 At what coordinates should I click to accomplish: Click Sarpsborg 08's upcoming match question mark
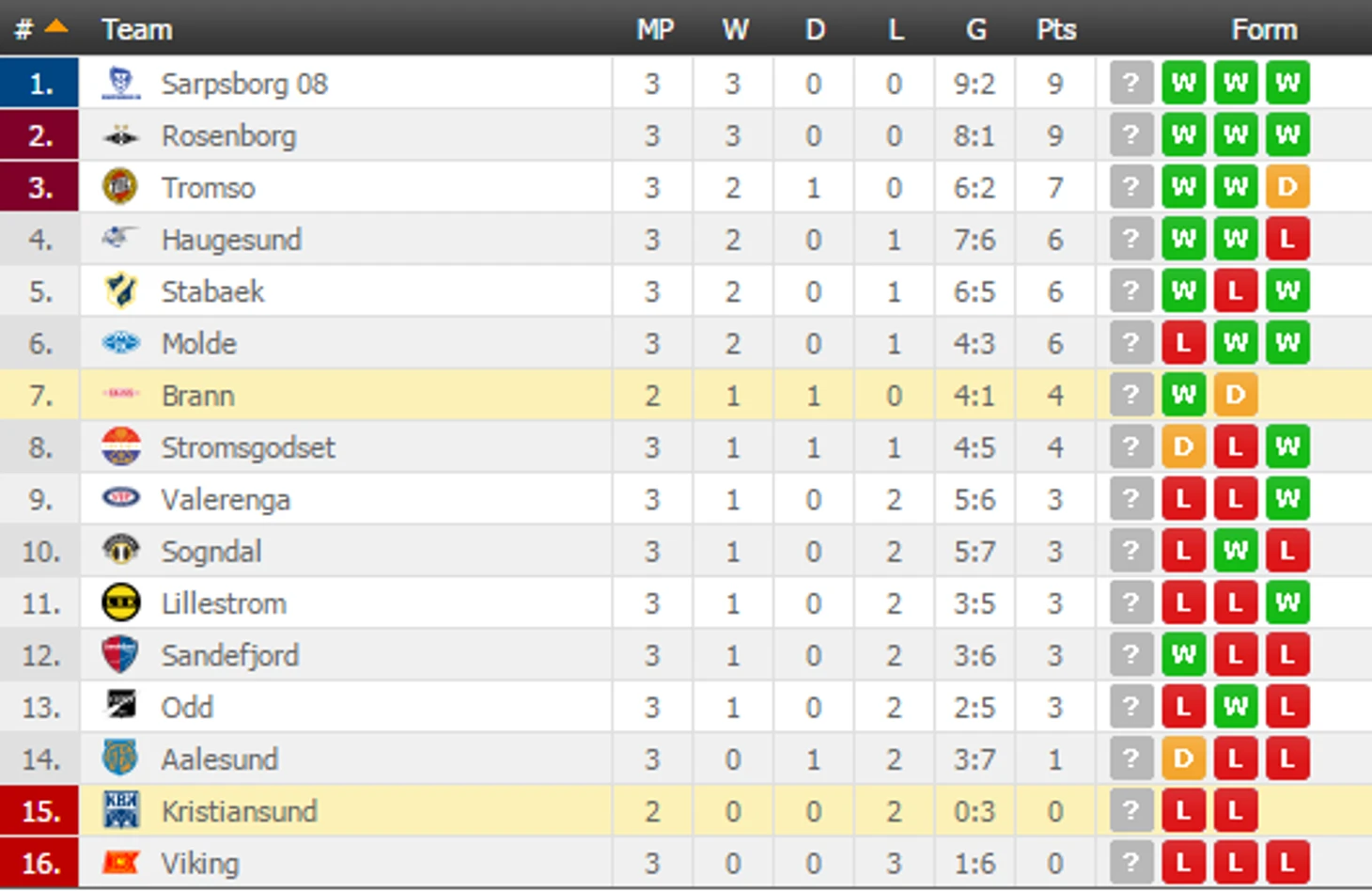[x=1130, y=84]
